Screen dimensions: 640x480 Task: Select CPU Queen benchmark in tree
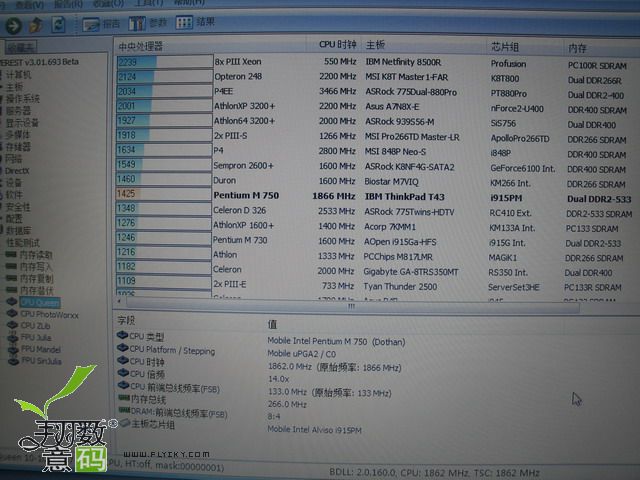(x=40, y=302)
